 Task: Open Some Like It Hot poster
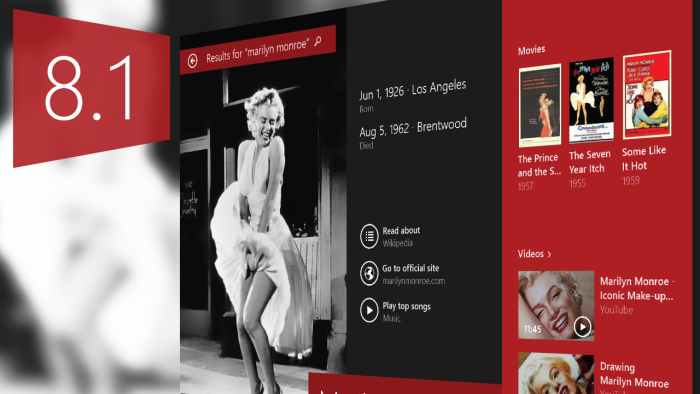647,95
